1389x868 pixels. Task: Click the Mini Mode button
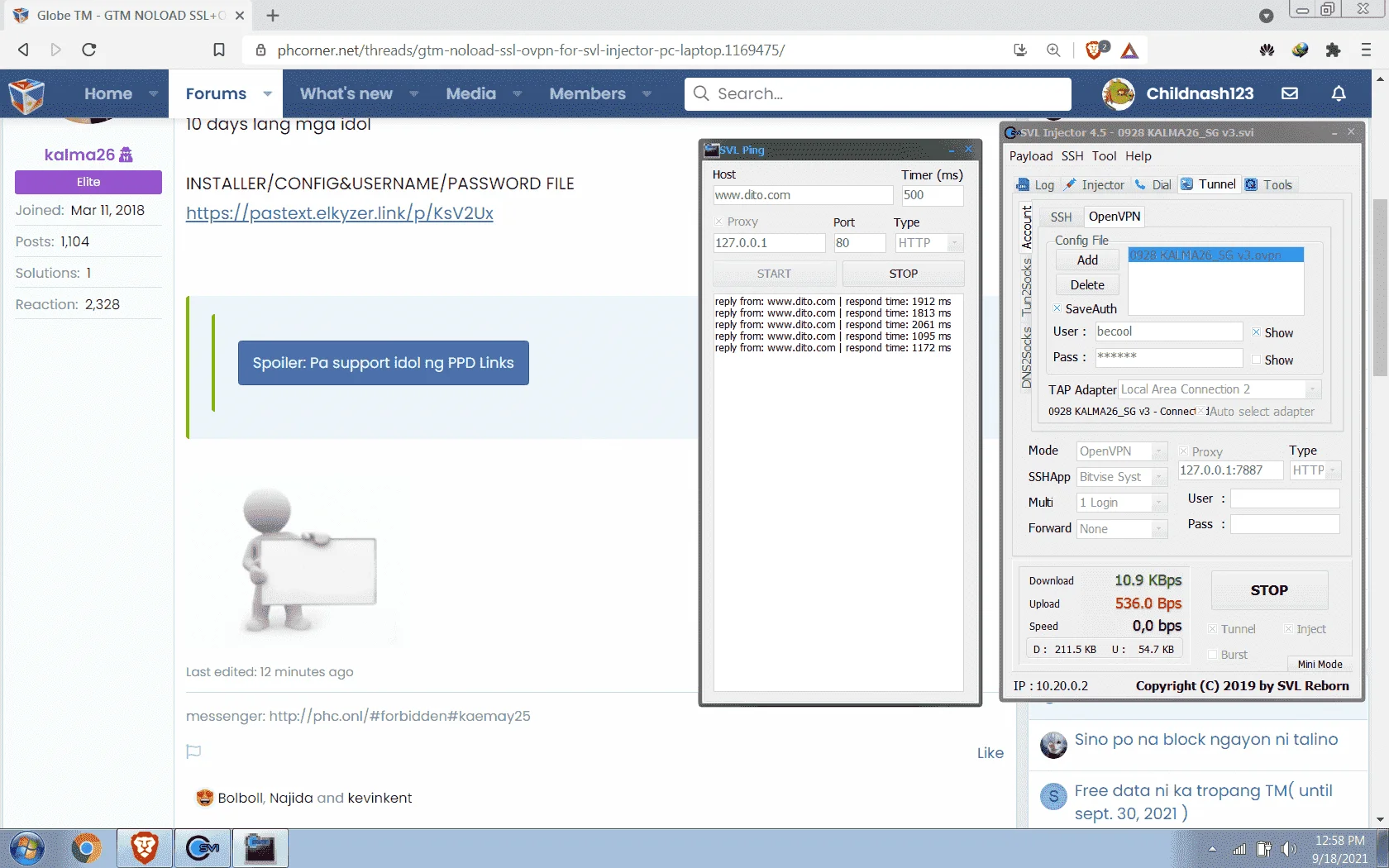[1320, 664]
